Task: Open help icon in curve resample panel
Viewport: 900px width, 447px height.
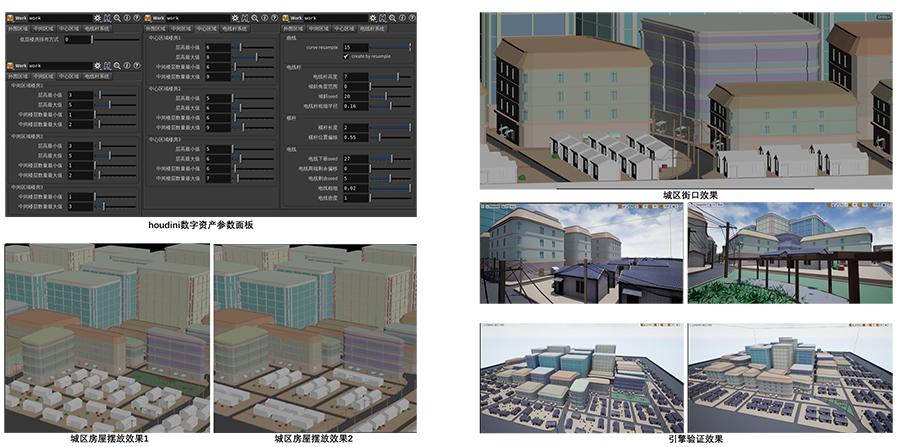Action: (412, 18)
